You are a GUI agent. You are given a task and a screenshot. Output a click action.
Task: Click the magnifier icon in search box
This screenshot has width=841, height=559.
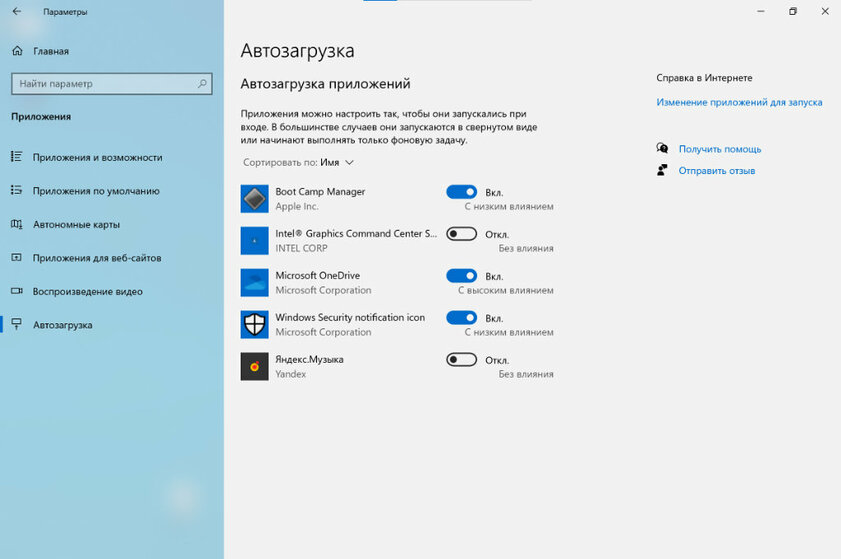(x=202, y=83)
